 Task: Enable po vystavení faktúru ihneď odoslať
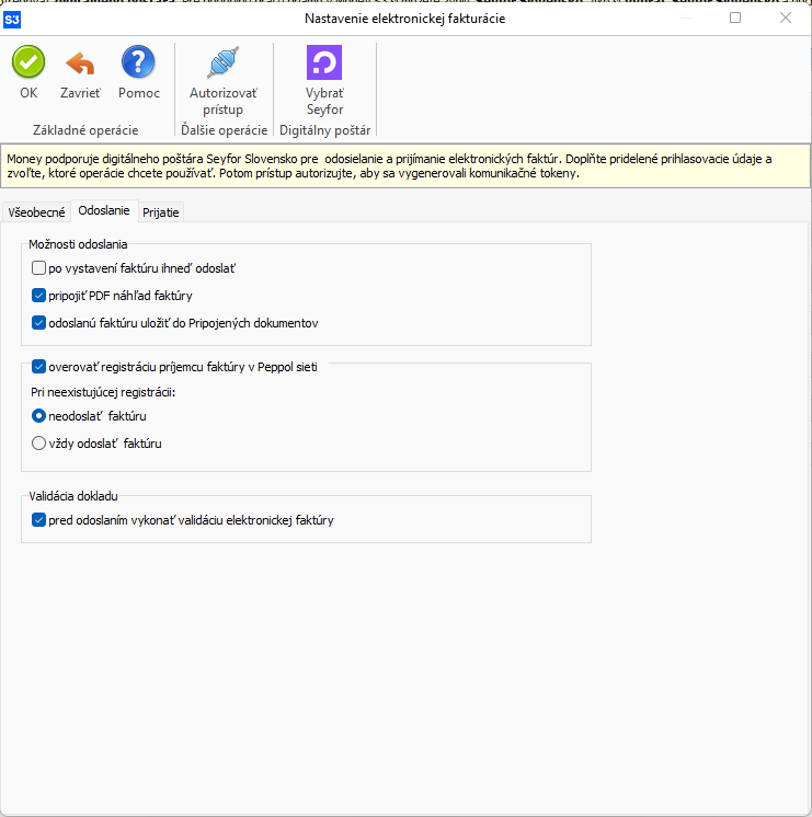[x=39, y=268]
